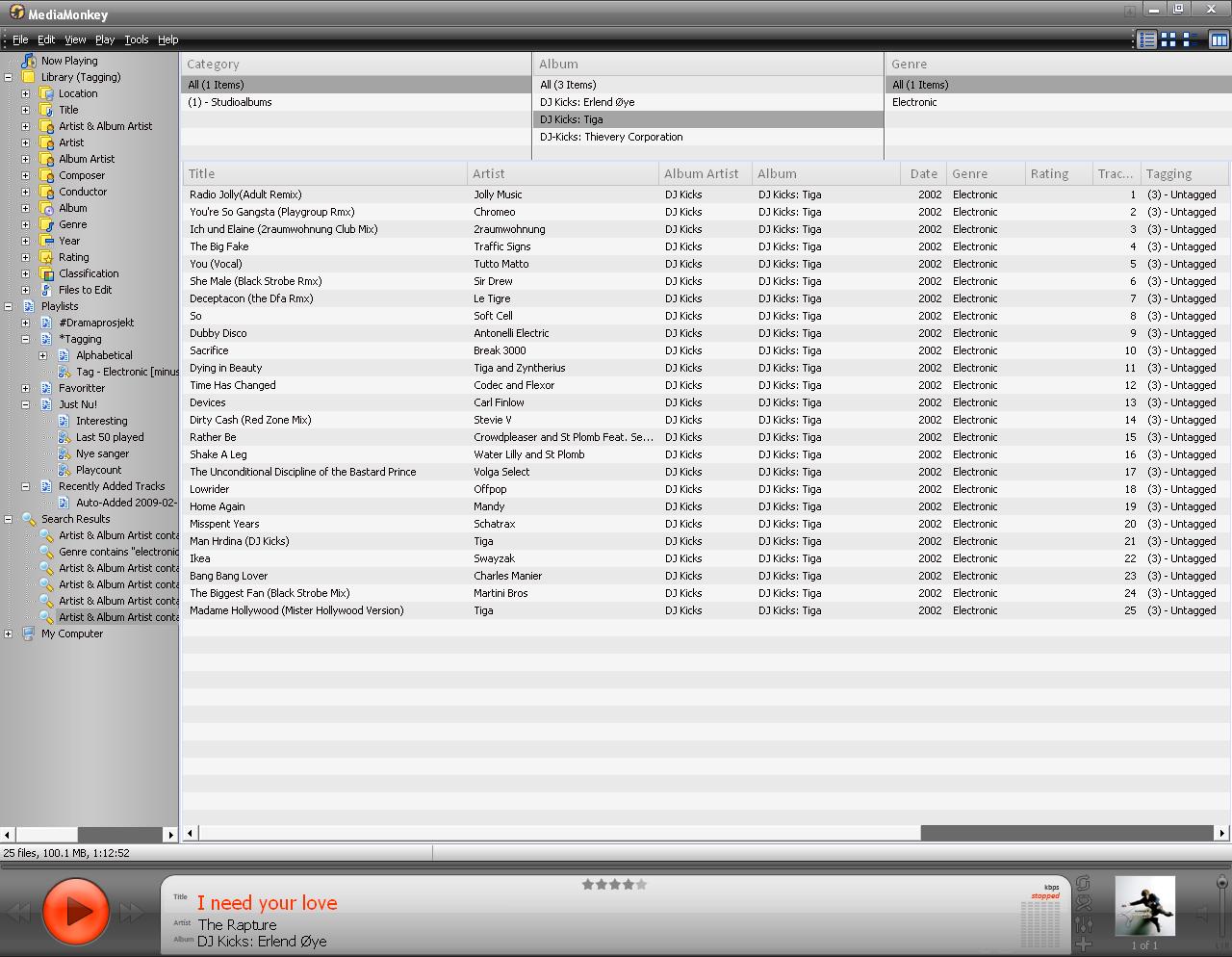Click the Library (Tagging) folder icon

coord(29,77)
